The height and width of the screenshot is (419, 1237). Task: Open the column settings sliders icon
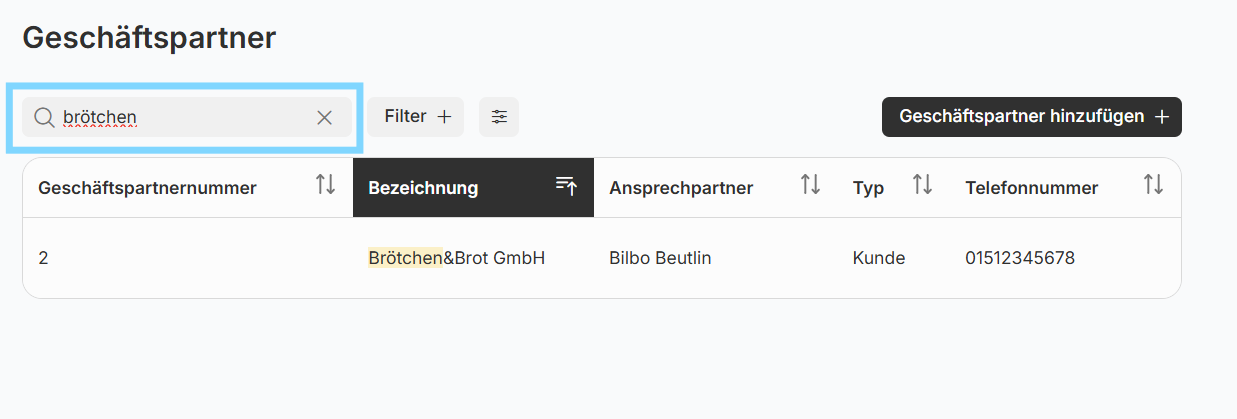tap(499, 117)
